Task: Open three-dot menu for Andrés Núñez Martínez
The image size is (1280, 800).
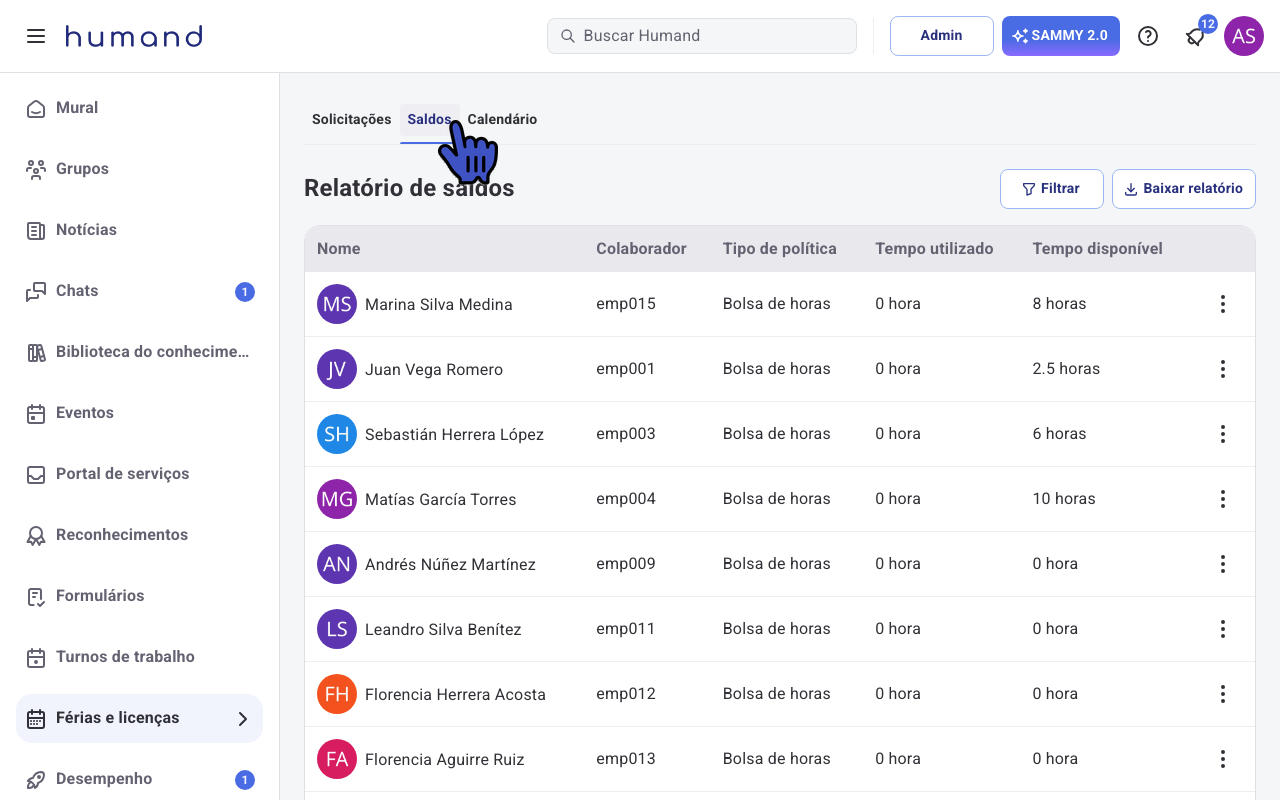Action: tap(1222, 564)
